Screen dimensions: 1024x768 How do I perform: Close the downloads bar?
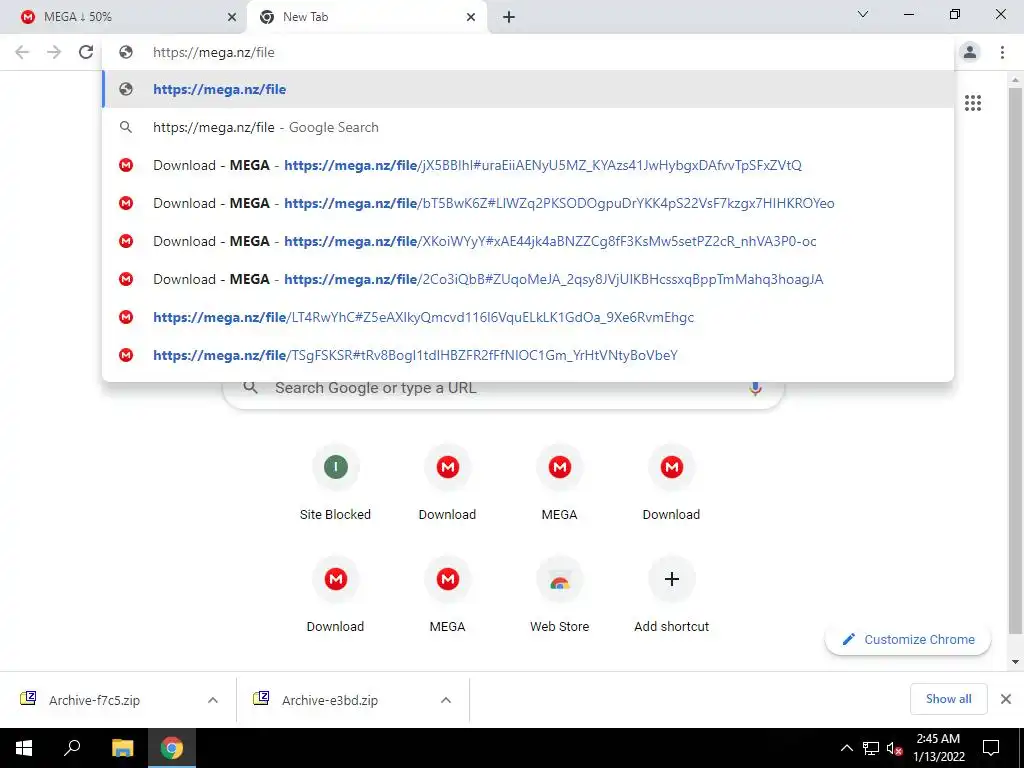point(1006,699)
